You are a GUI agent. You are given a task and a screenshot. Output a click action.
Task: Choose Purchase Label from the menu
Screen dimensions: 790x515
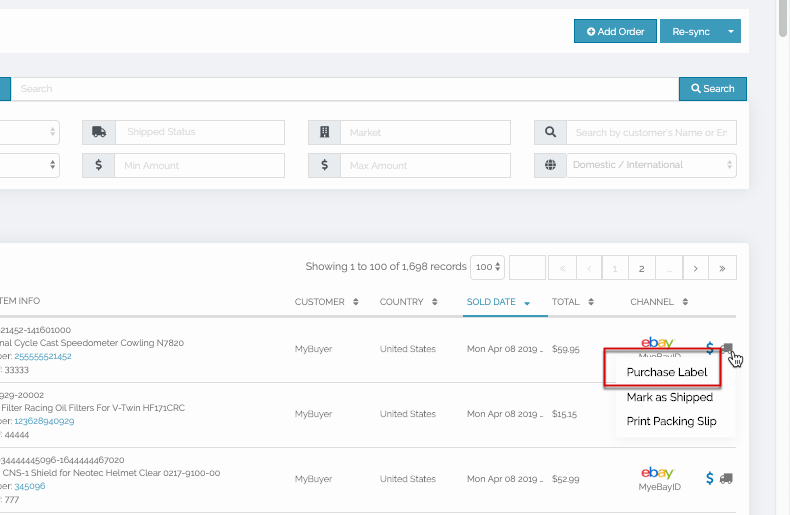point(667,372)
